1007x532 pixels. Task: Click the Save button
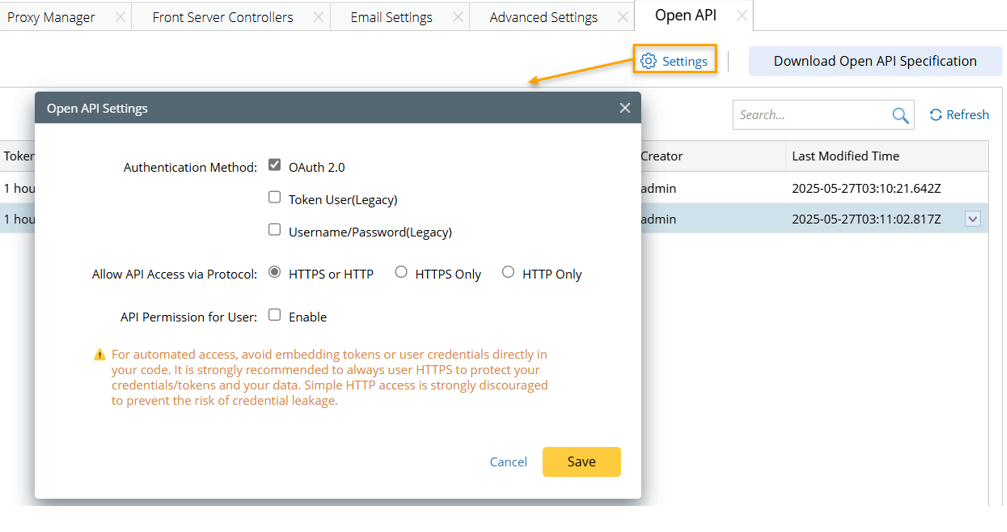(581, 462)
